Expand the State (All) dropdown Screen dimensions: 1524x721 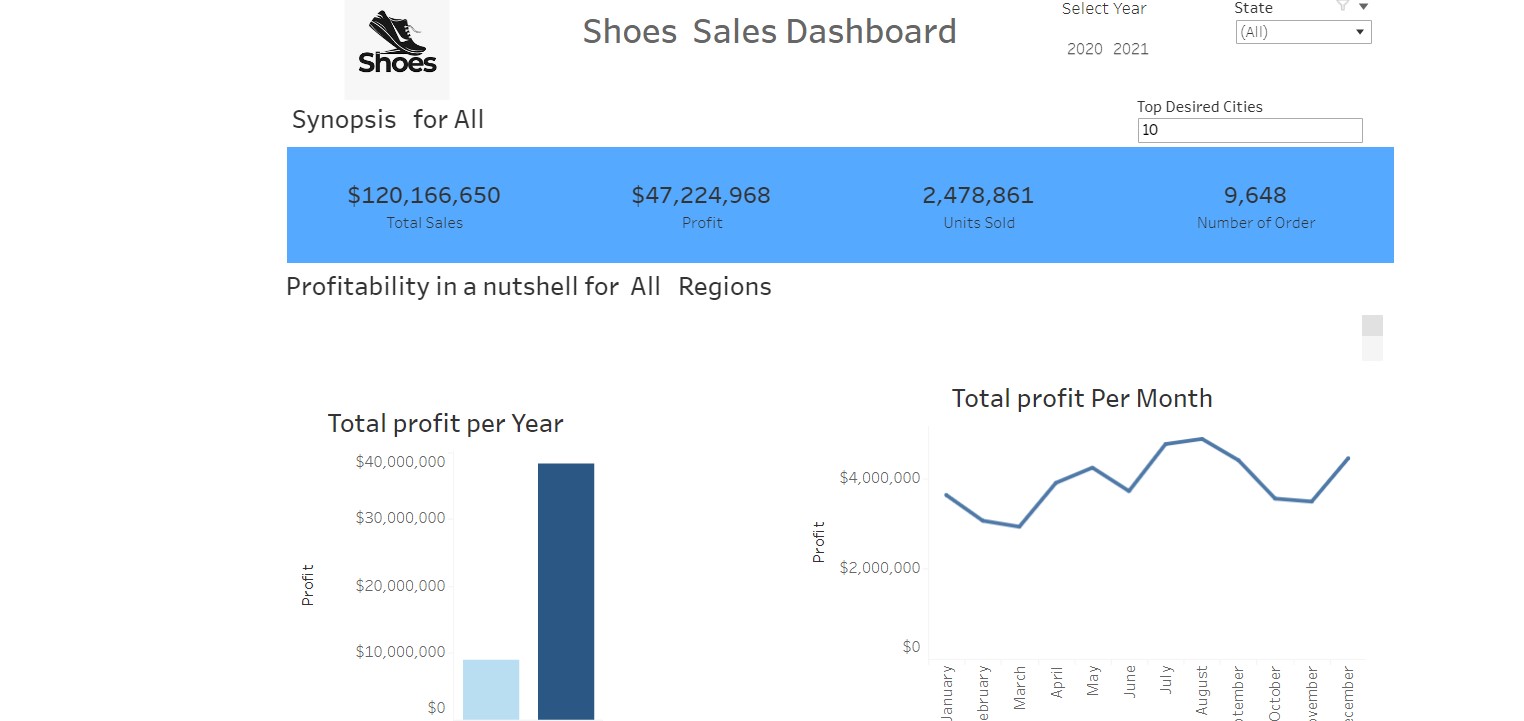pos(1303,32)
